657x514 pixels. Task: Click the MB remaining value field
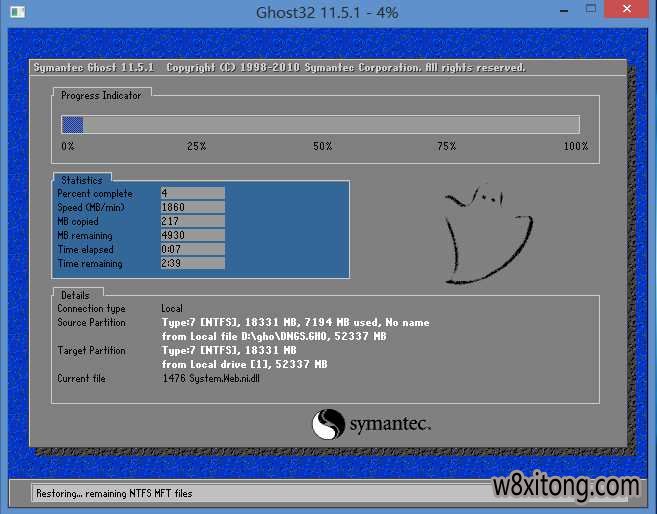tap(192, 235)
